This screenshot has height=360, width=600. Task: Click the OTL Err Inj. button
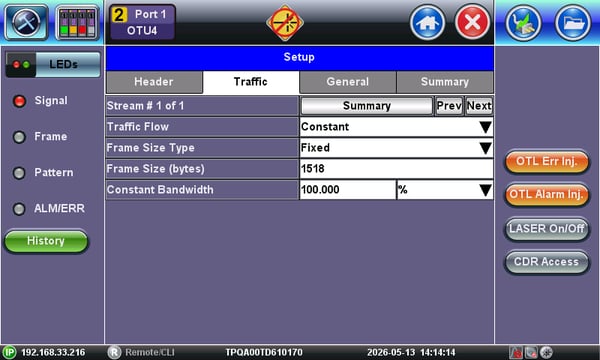(546, 161)
